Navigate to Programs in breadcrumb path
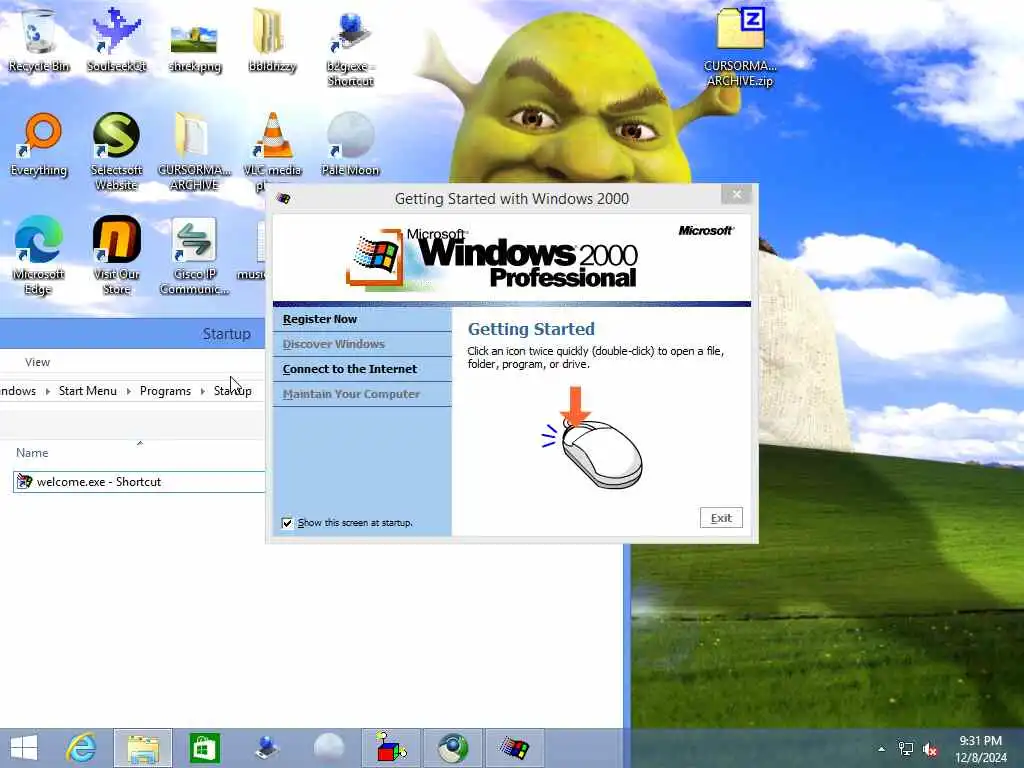The height and width of the screenshot is (768, 1024). (165, 391)
